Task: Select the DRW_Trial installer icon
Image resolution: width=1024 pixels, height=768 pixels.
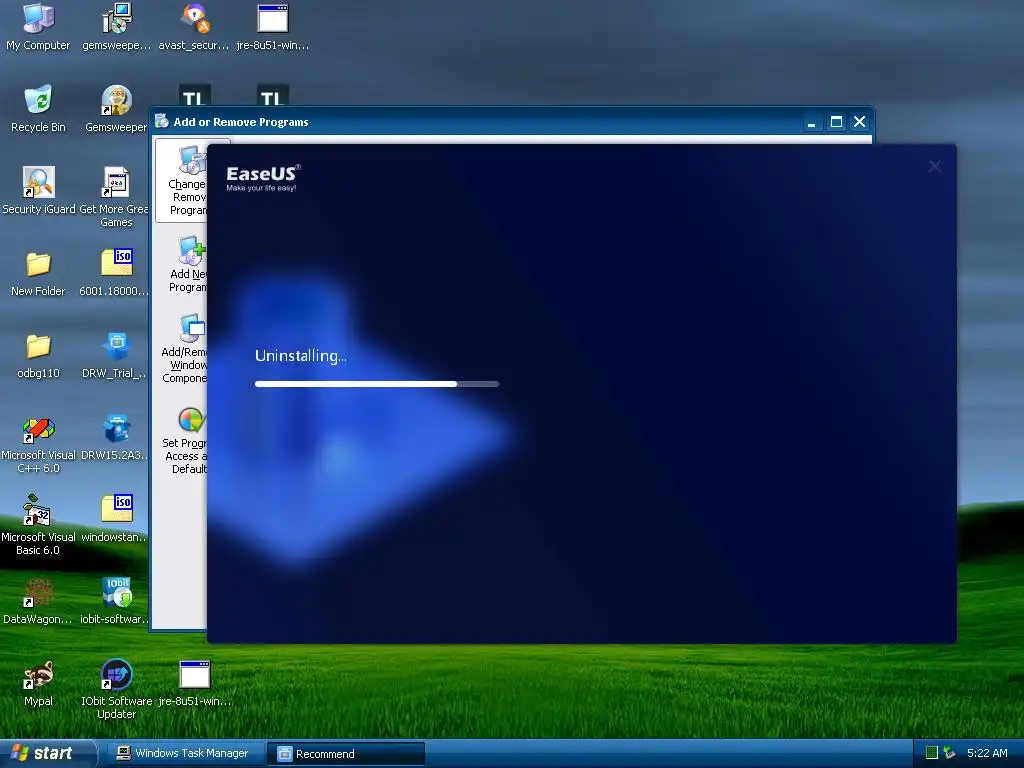Action: pyautogui.click(x=116, y=355)
